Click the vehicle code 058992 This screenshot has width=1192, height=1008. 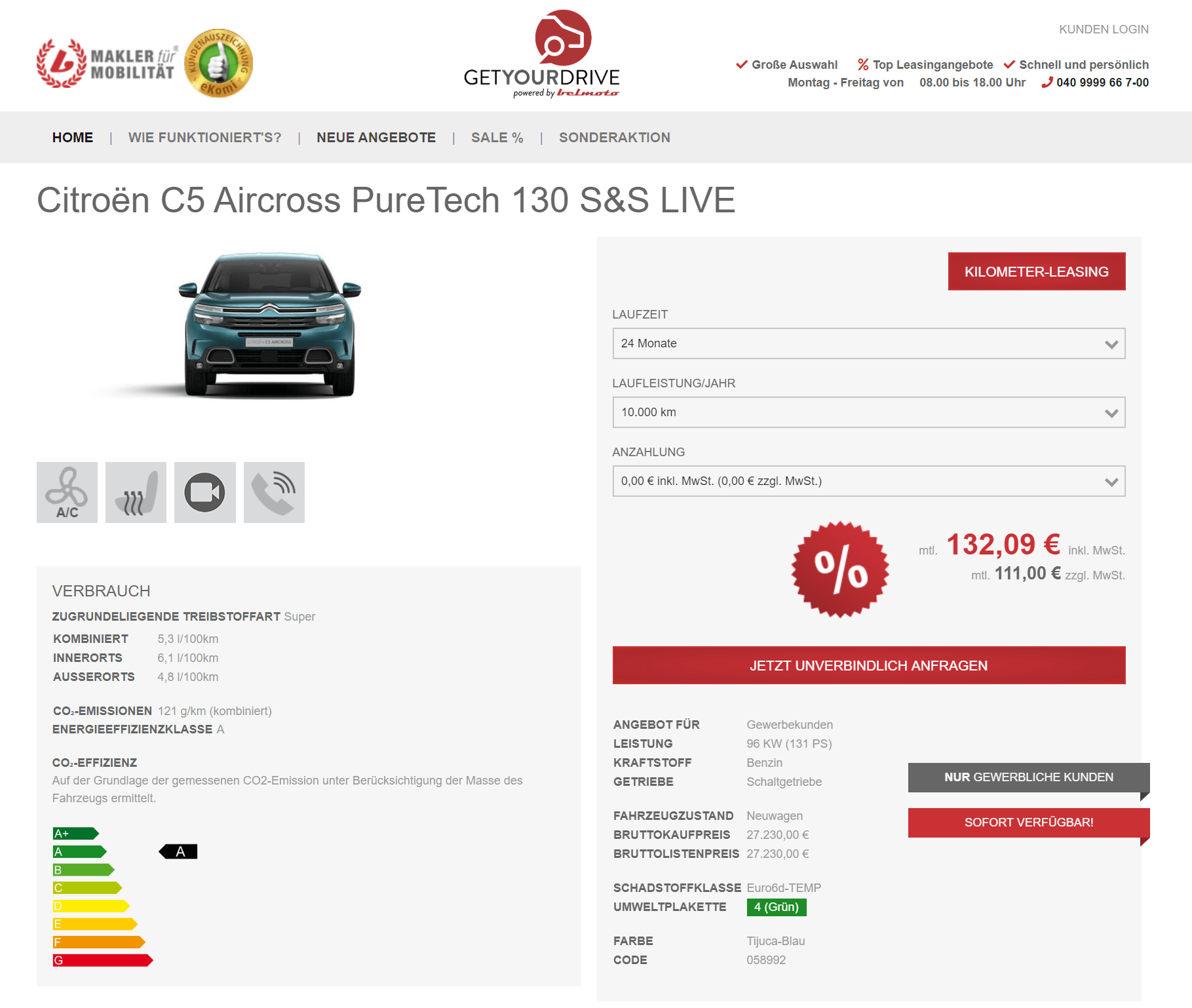[766, 960]
